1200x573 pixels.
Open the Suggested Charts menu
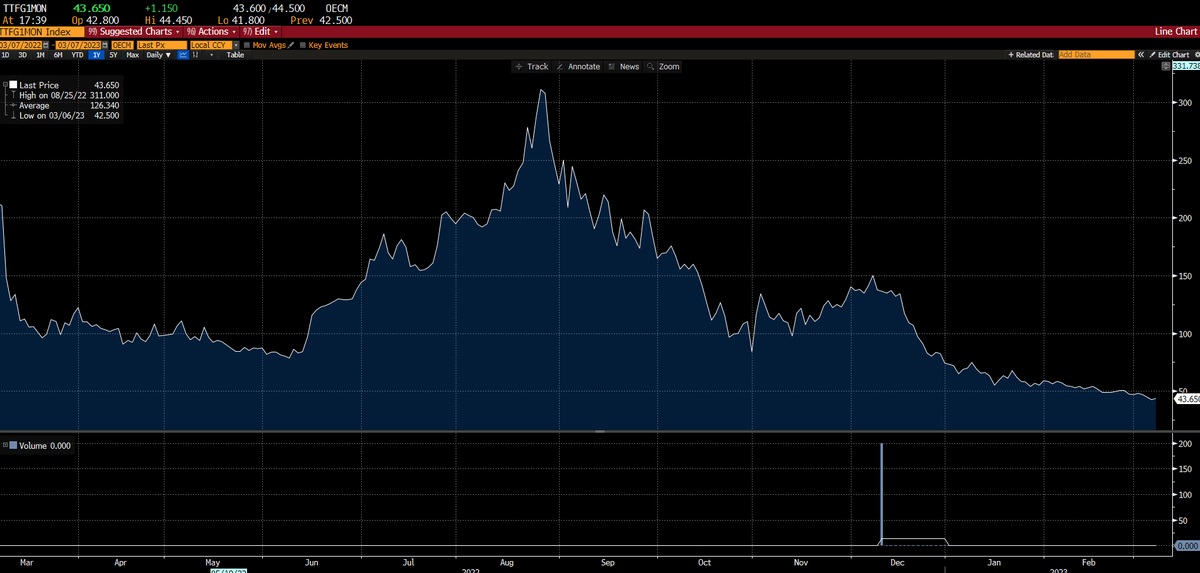(x=135, y=32)
